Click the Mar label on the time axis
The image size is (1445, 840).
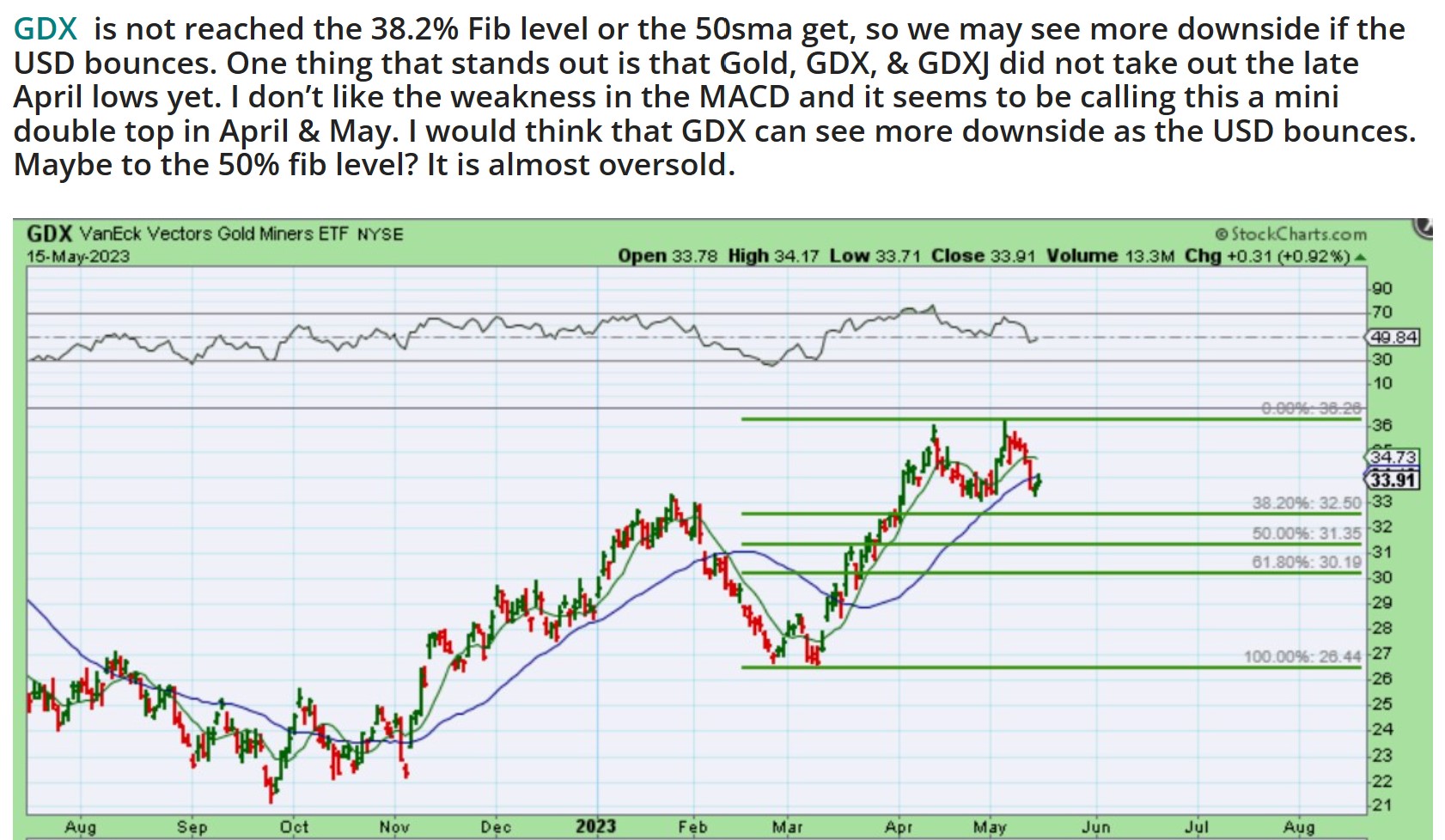click(x=787, y=827)
